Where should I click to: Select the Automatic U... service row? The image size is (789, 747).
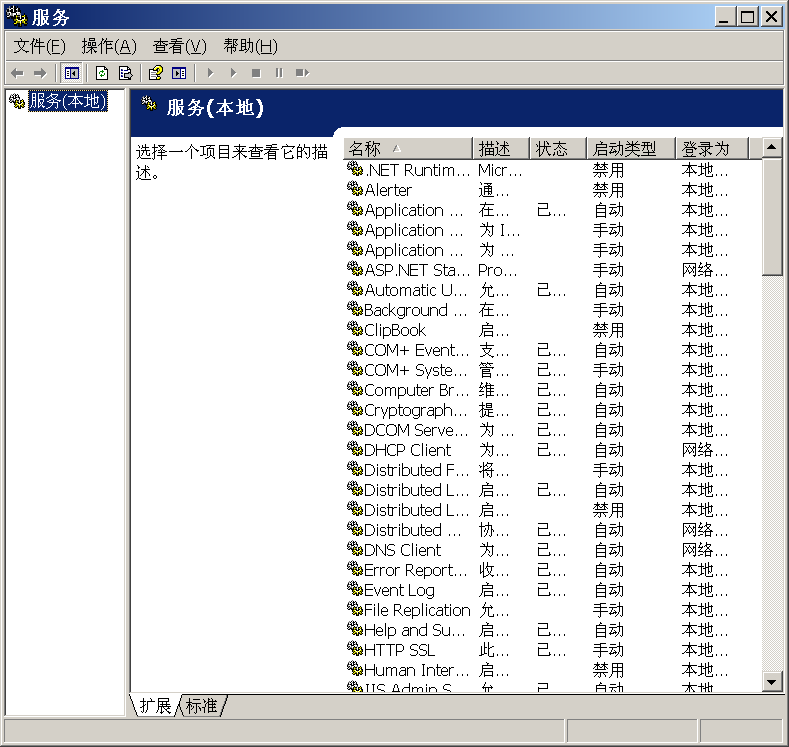click(x=553, y=290)
